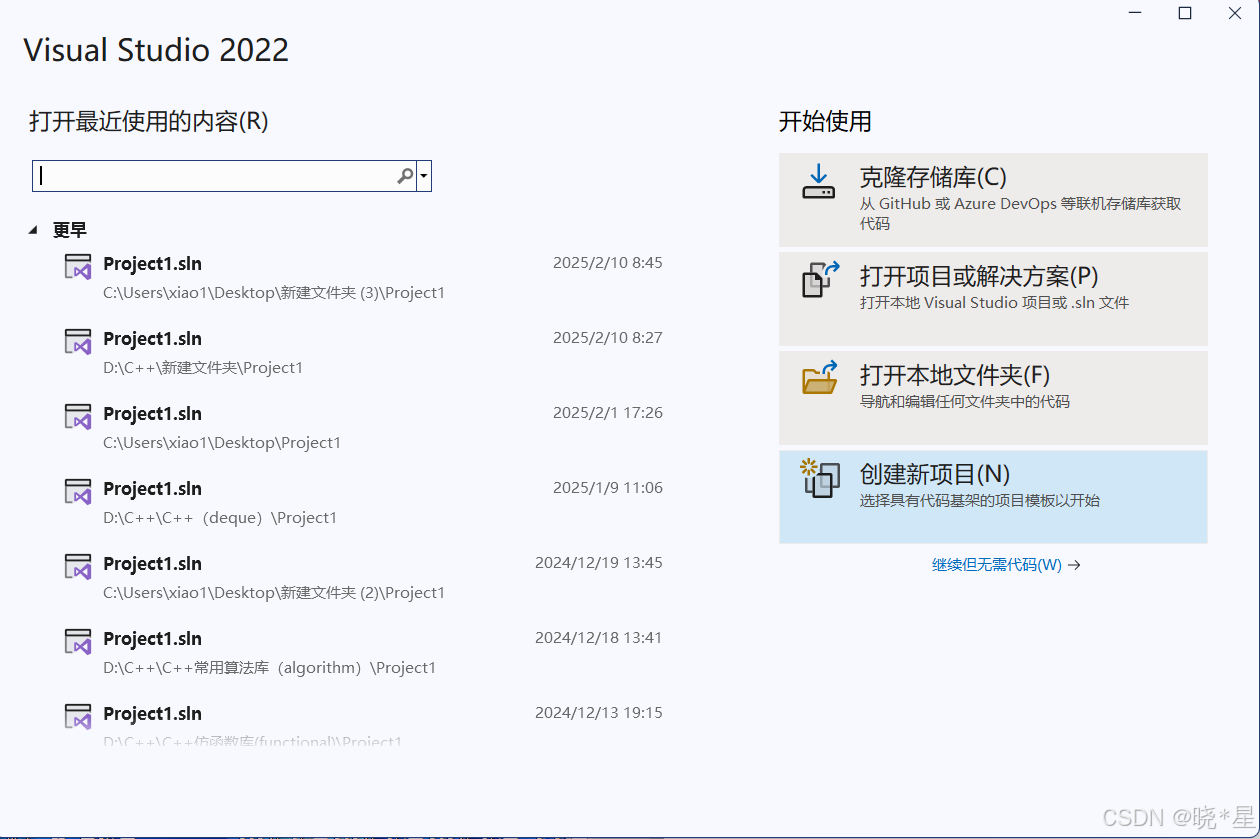This screenshot has height=839, width=1260.
Task: Click the 2025/2/10 8:45 timestamp
Action: tap(608, 263)
